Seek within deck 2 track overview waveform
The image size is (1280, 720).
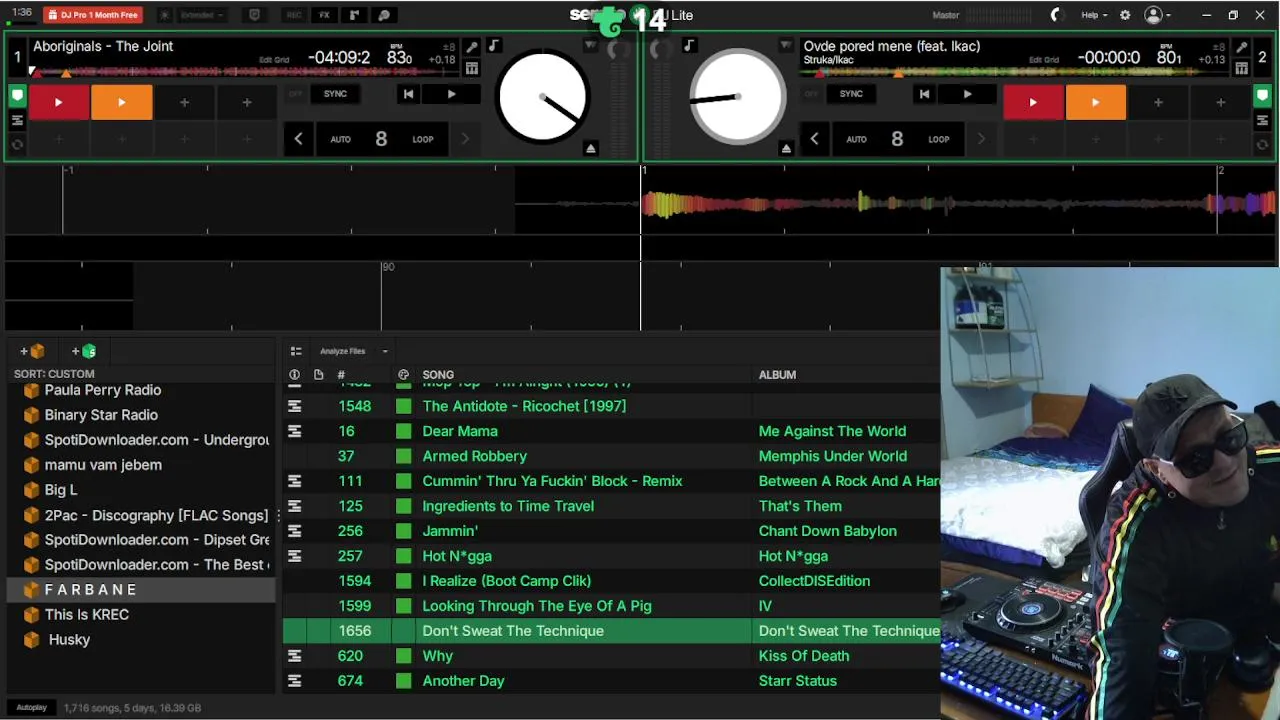[1015, 72]
